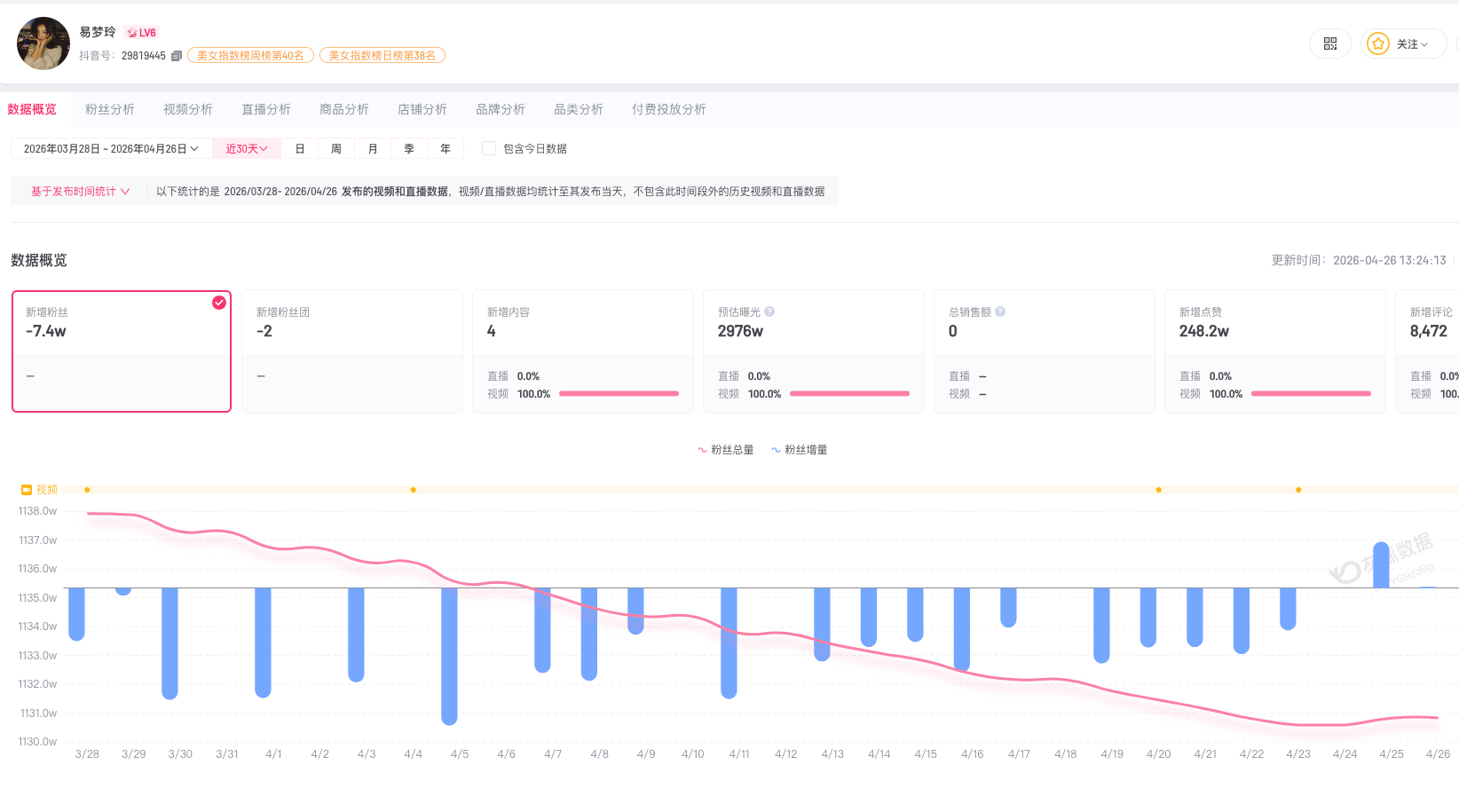Select the 周 time granularity button
The image size is (1459, 812).
[x=336, y=149]
